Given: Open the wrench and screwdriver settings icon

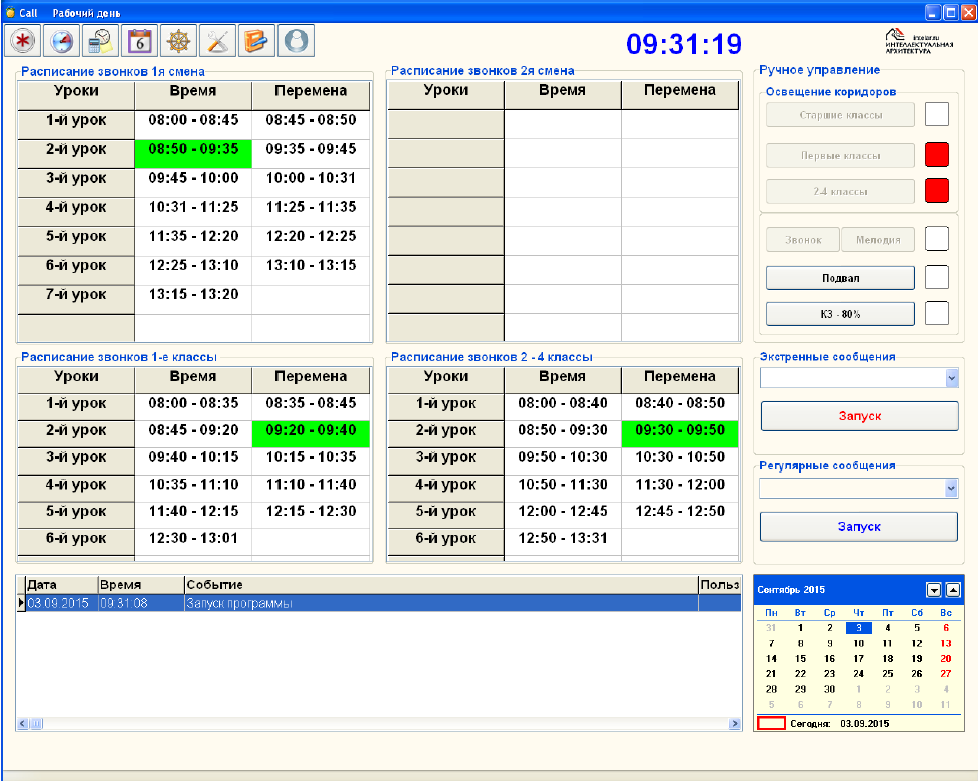Looking at the screenshot, I should (x=218, y=41).
